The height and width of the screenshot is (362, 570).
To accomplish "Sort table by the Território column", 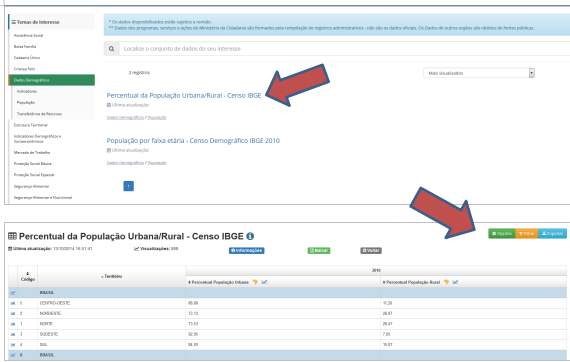I will pos(111,277).
